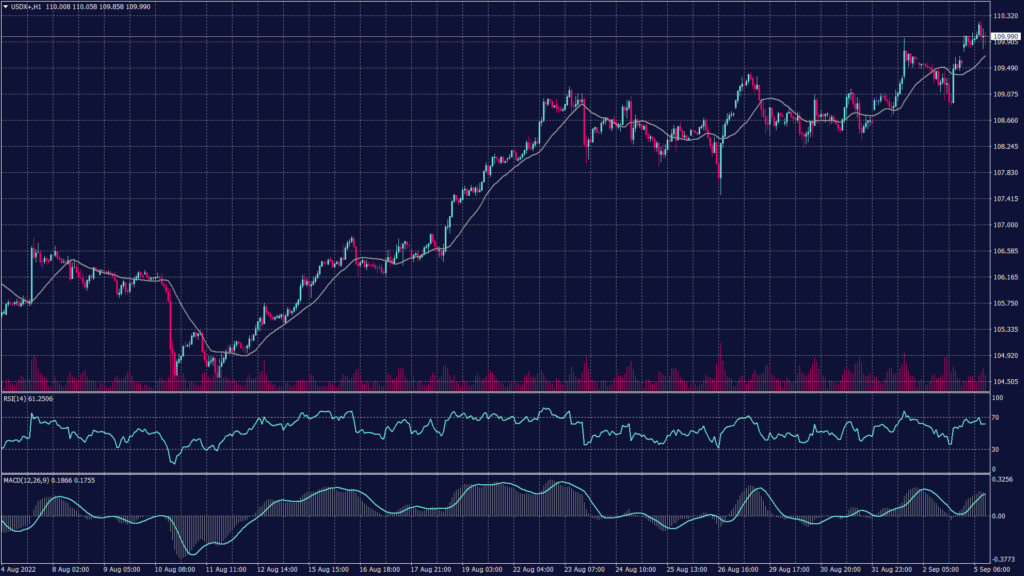Click the RSI level 70 line
Viewport: 1024px width, 576px height.
pyautogui.click(x=500, y=417)
